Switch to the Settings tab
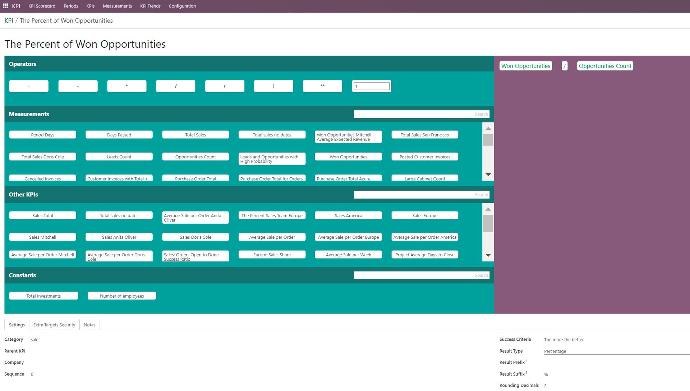This screenshot has height=391, width=690. point(17,325)
